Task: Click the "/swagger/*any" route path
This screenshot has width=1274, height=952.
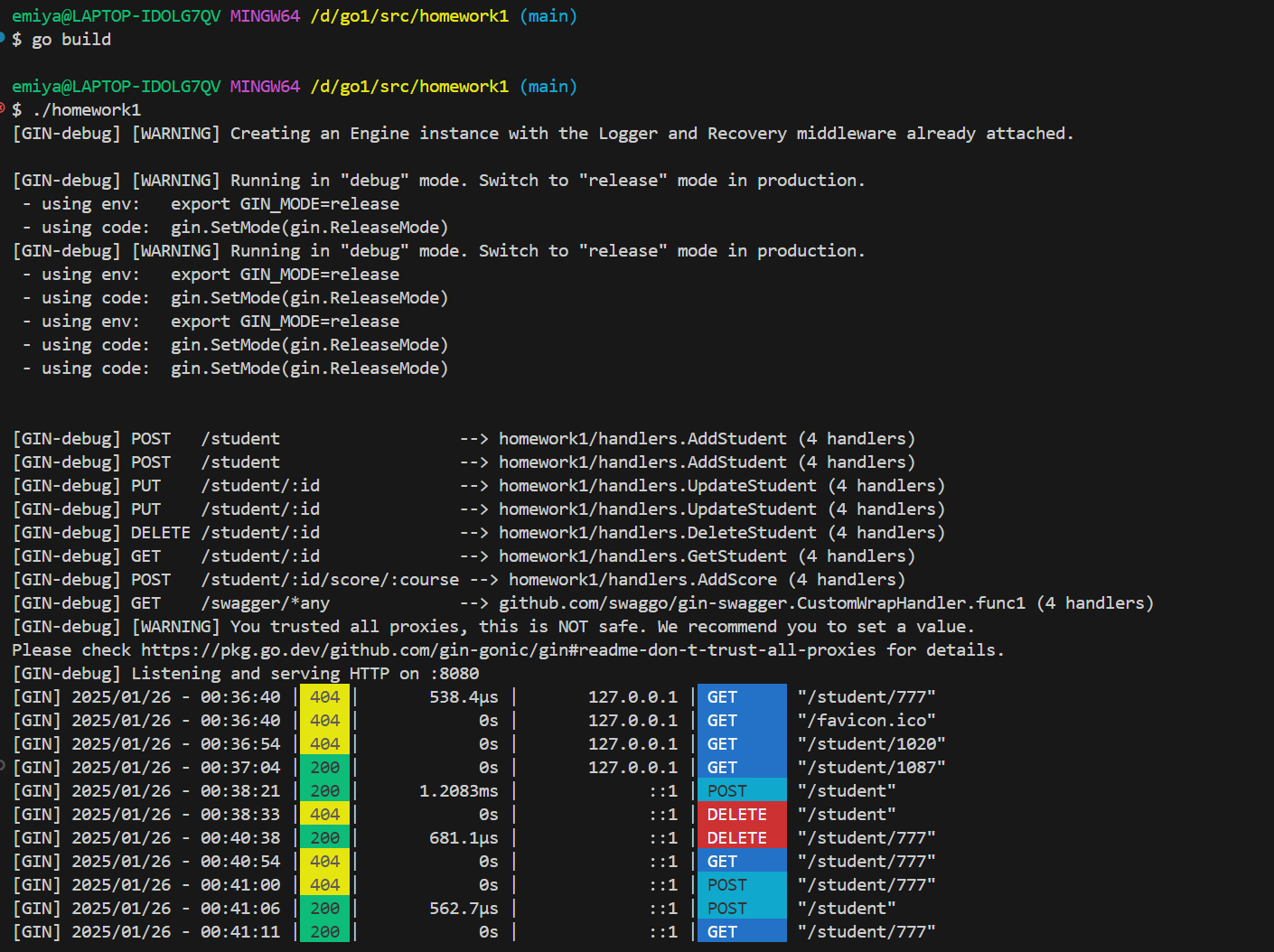Action: (x=265, y=603)
